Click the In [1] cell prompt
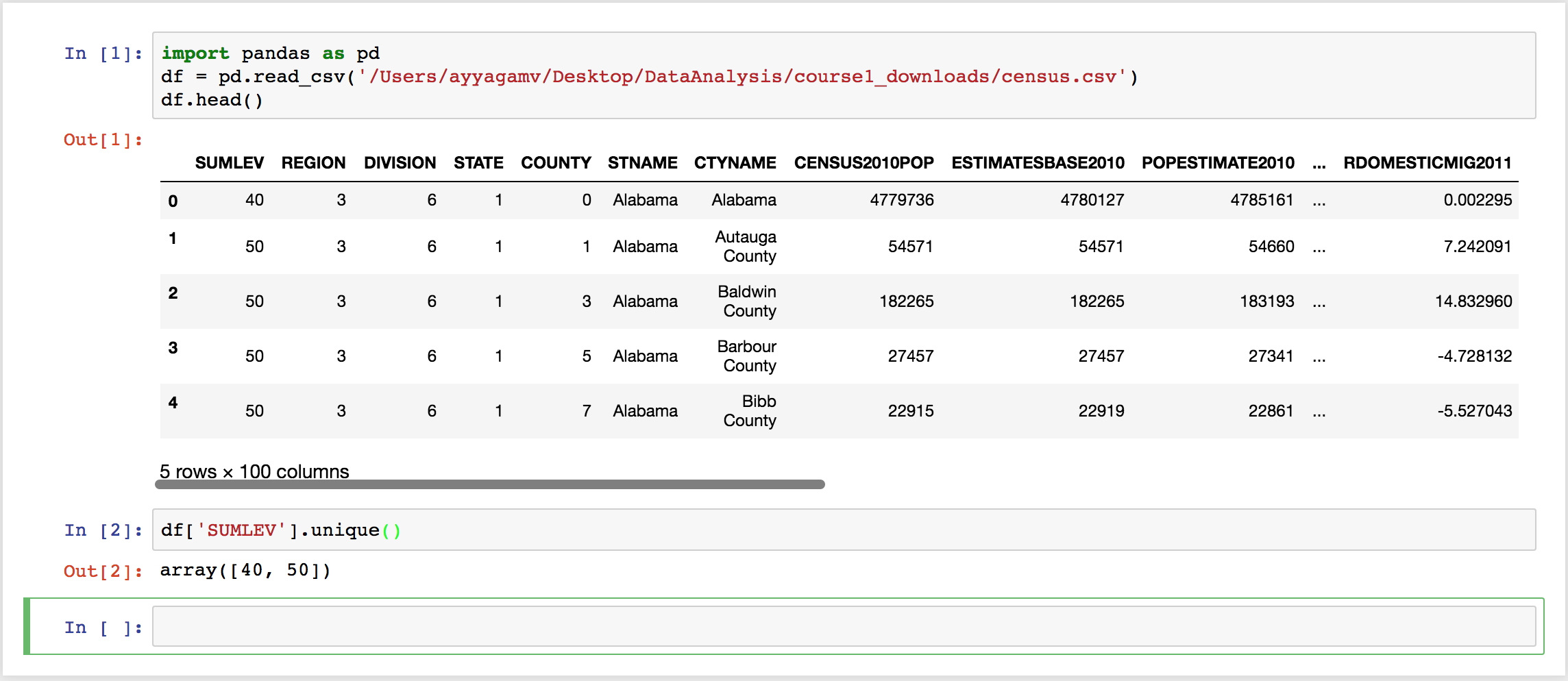Viewport: 1568px width, 681px height. coord(101,53)
